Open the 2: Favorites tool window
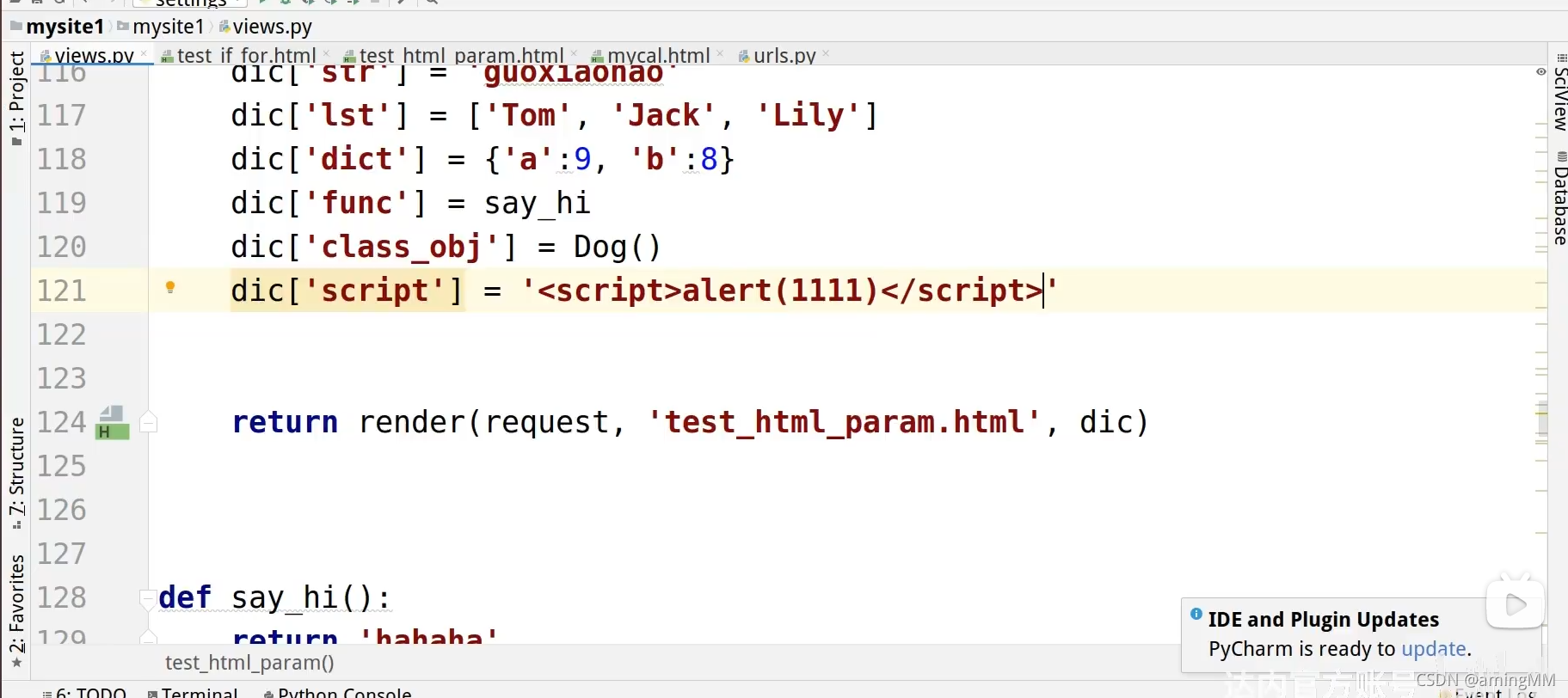Viewport: 1568px width, 698px height. point(16,610)
